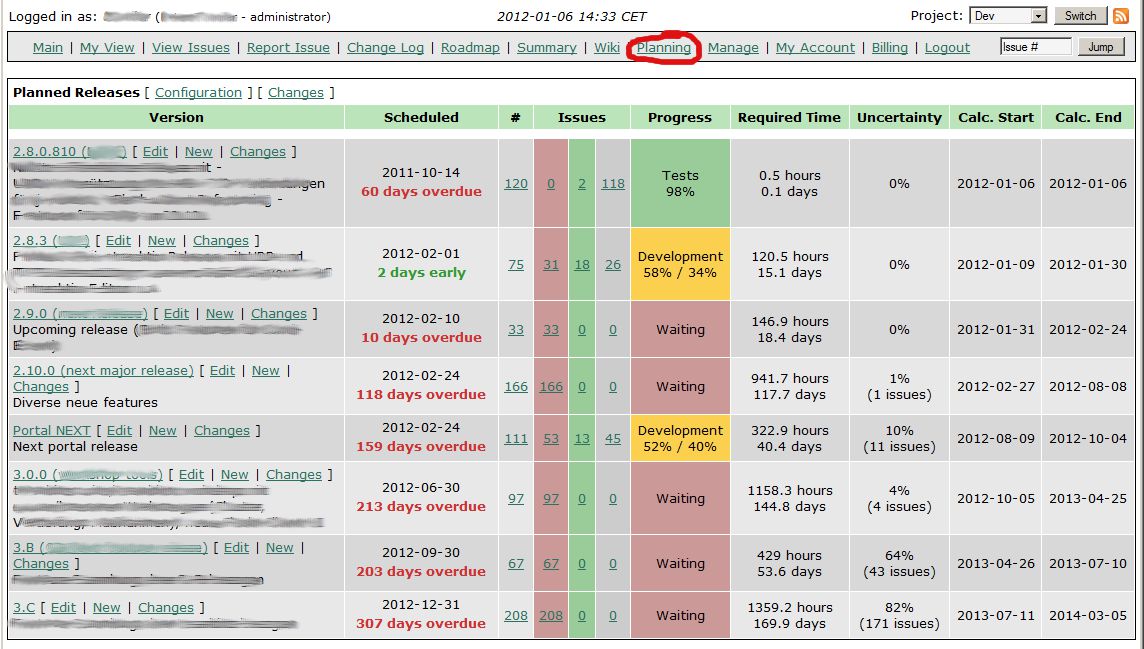Click the Configuration link
The width and height of the screenshot is (1144, 649).
tap(198, 92)
